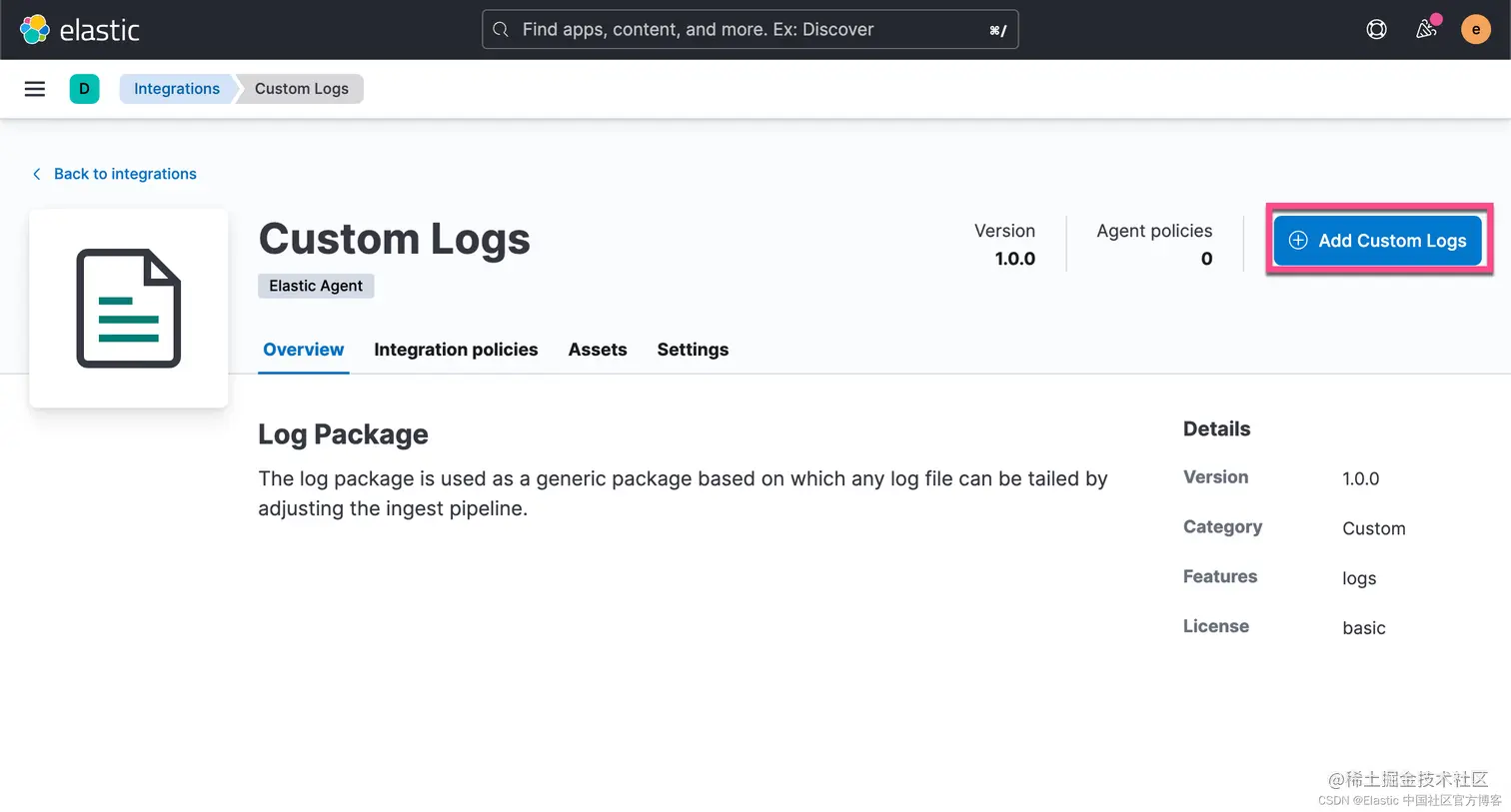Open the help menu lifebuoy icon
The height and width of the screenshot is (812, 1511).
(1376, 30)
